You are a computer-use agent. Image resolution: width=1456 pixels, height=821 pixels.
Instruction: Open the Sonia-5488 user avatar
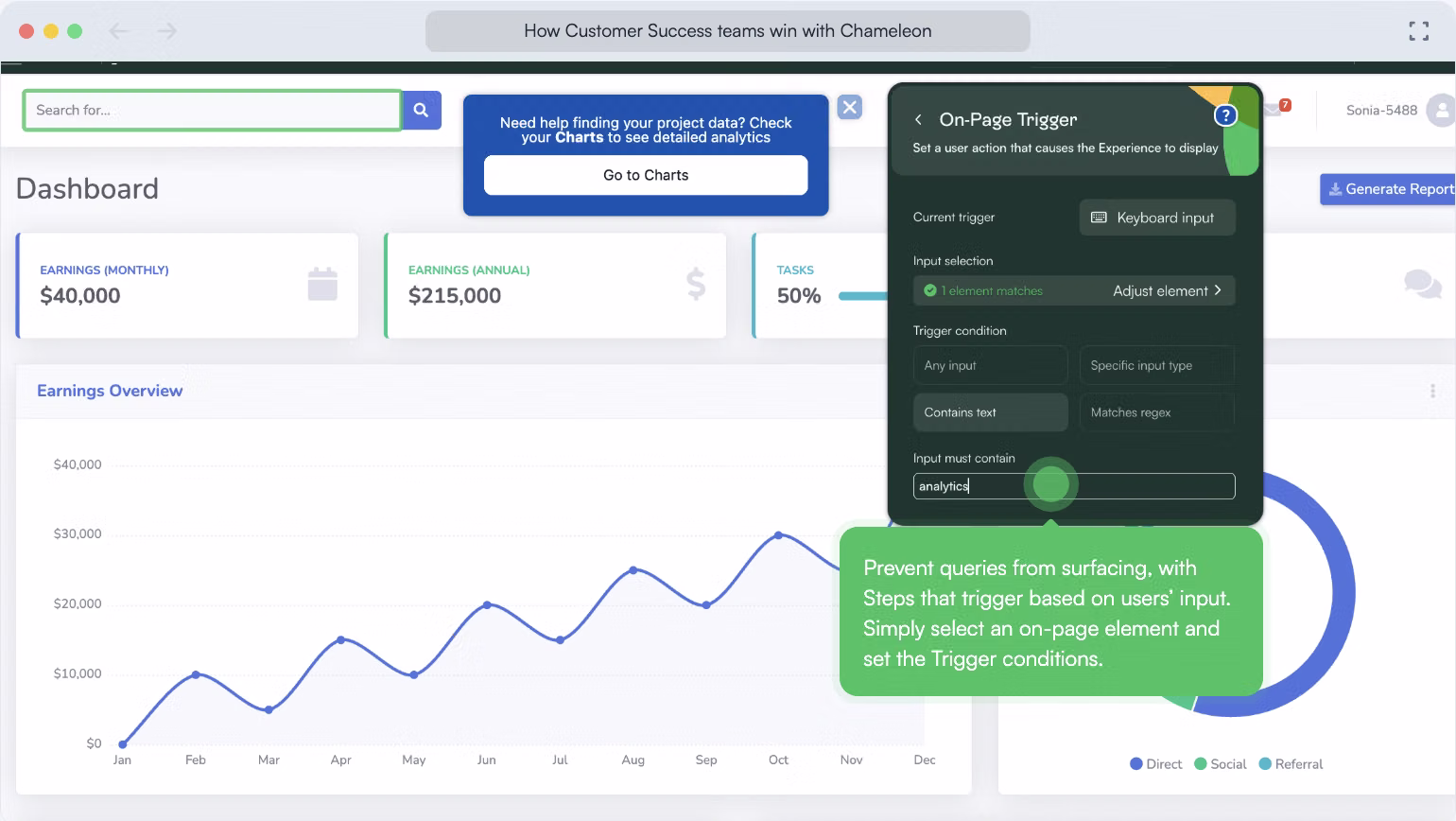point(1440,110)
